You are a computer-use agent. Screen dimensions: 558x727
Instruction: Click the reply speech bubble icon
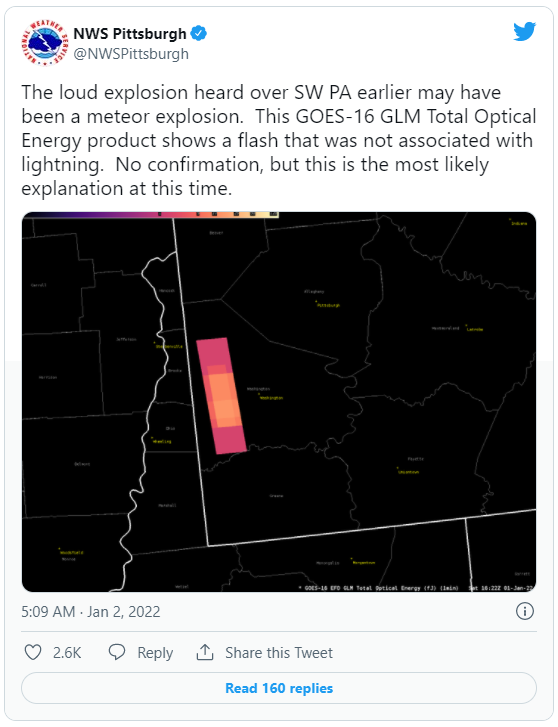[116, 652]
